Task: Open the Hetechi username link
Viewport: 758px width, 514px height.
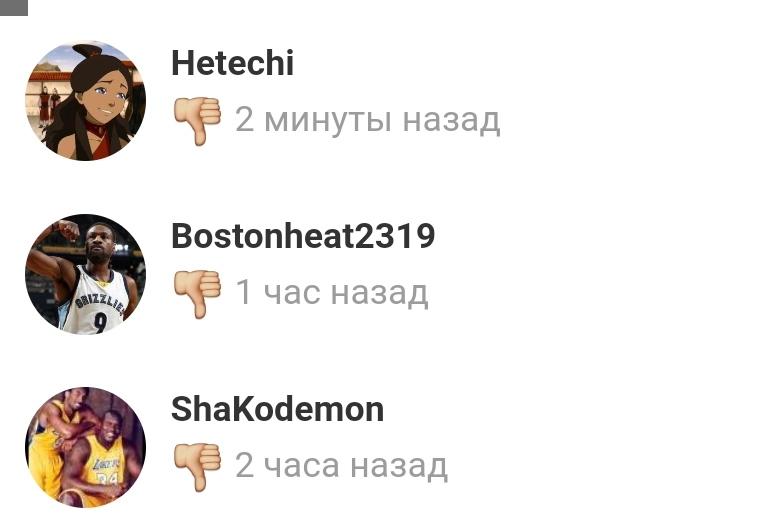Action: click(x=233, y=63)
